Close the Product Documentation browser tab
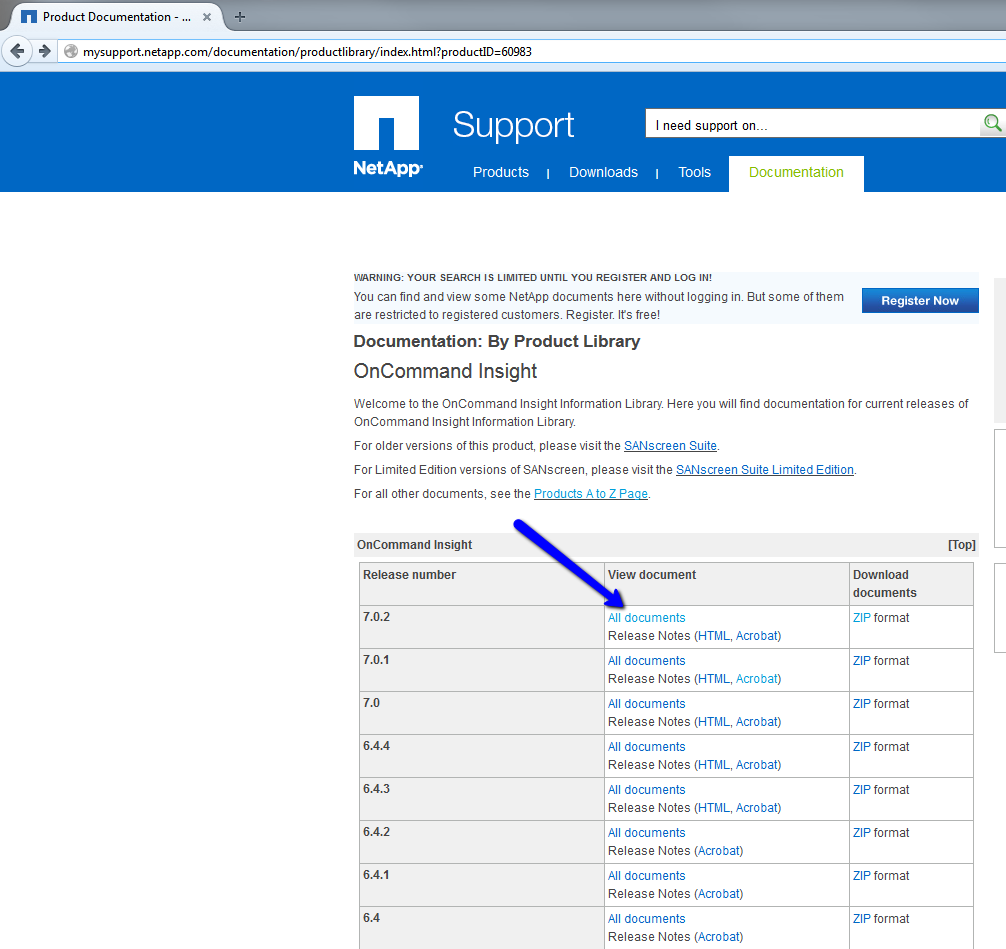 pyautogui.click(x=207, y=17)
